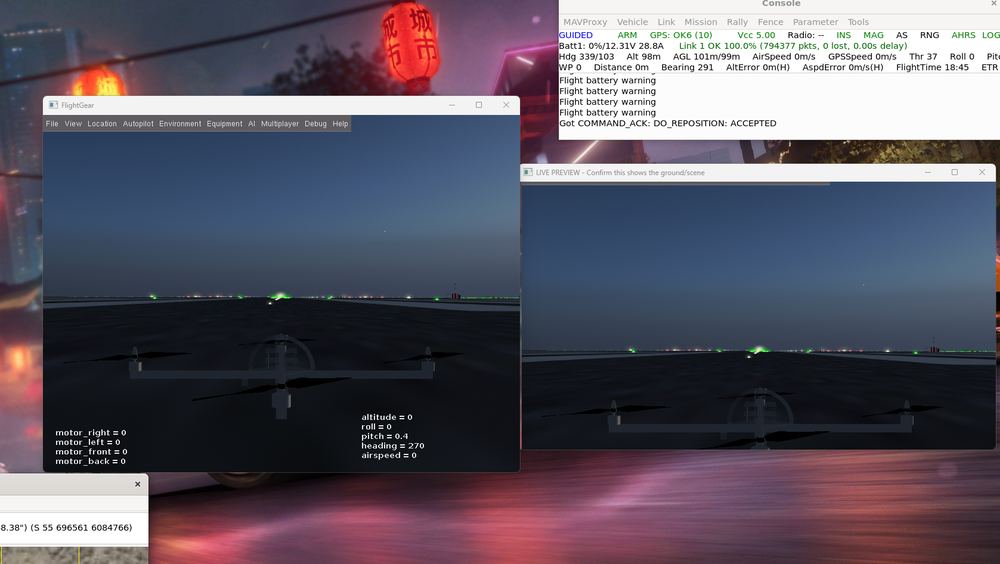Click the Alt 98m readout
The height and width of the screenshot is (564, 1000).
643,56
